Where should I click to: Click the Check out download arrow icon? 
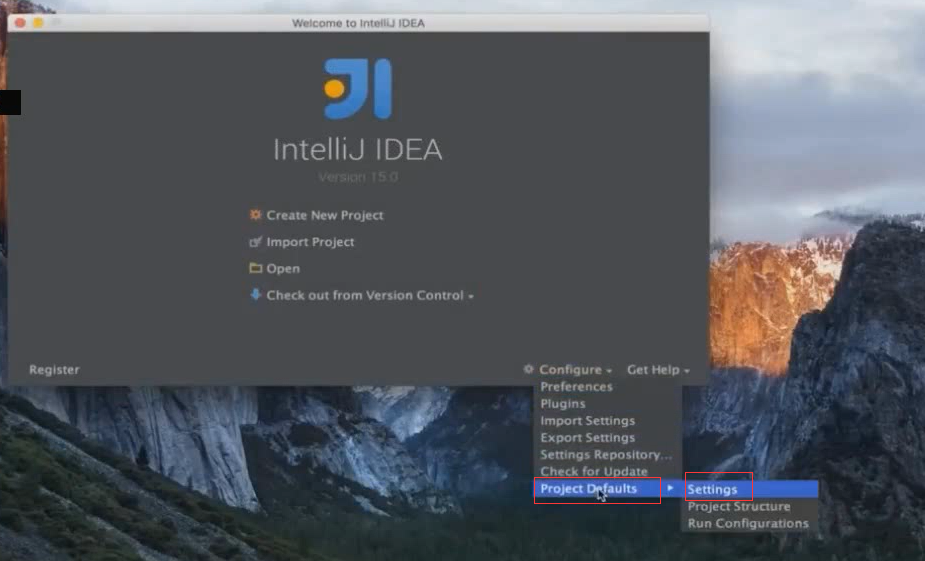click(255, 294)
